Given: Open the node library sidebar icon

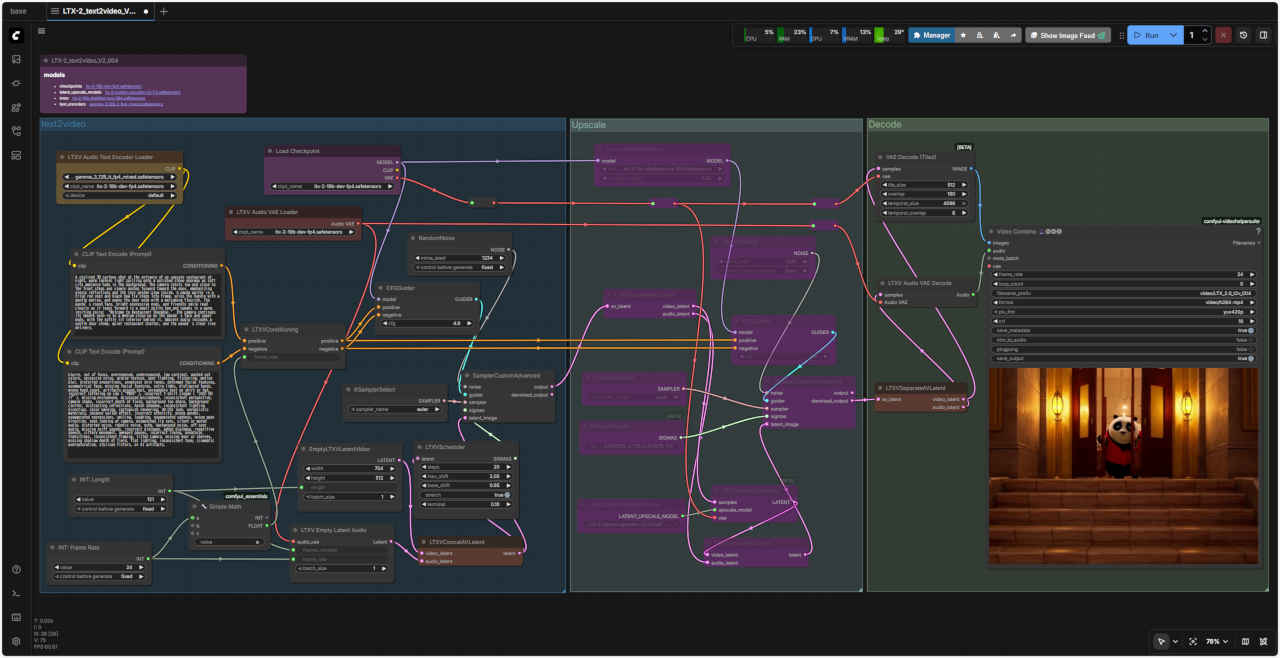Looking at the screenshot, I should [16, 83].
